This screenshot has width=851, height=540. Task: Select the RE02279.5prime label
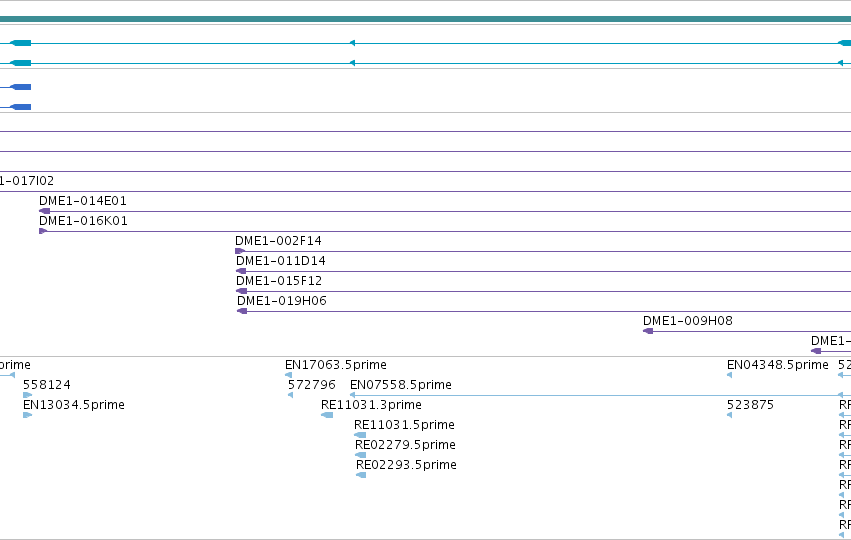405,445
